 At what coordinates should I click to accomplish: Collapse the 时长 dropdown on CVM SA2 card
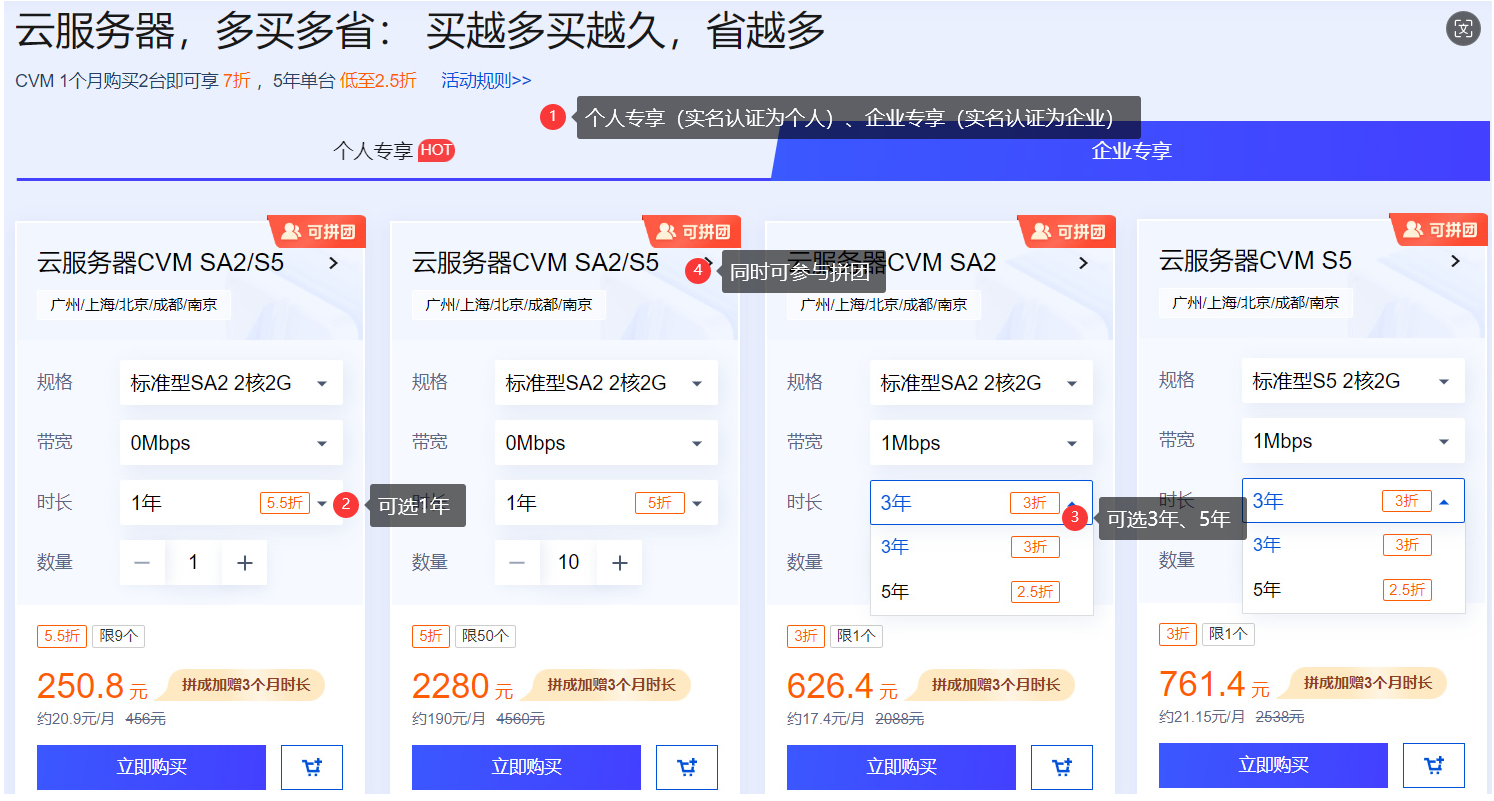pyautogui.click(x=981, y=503)
